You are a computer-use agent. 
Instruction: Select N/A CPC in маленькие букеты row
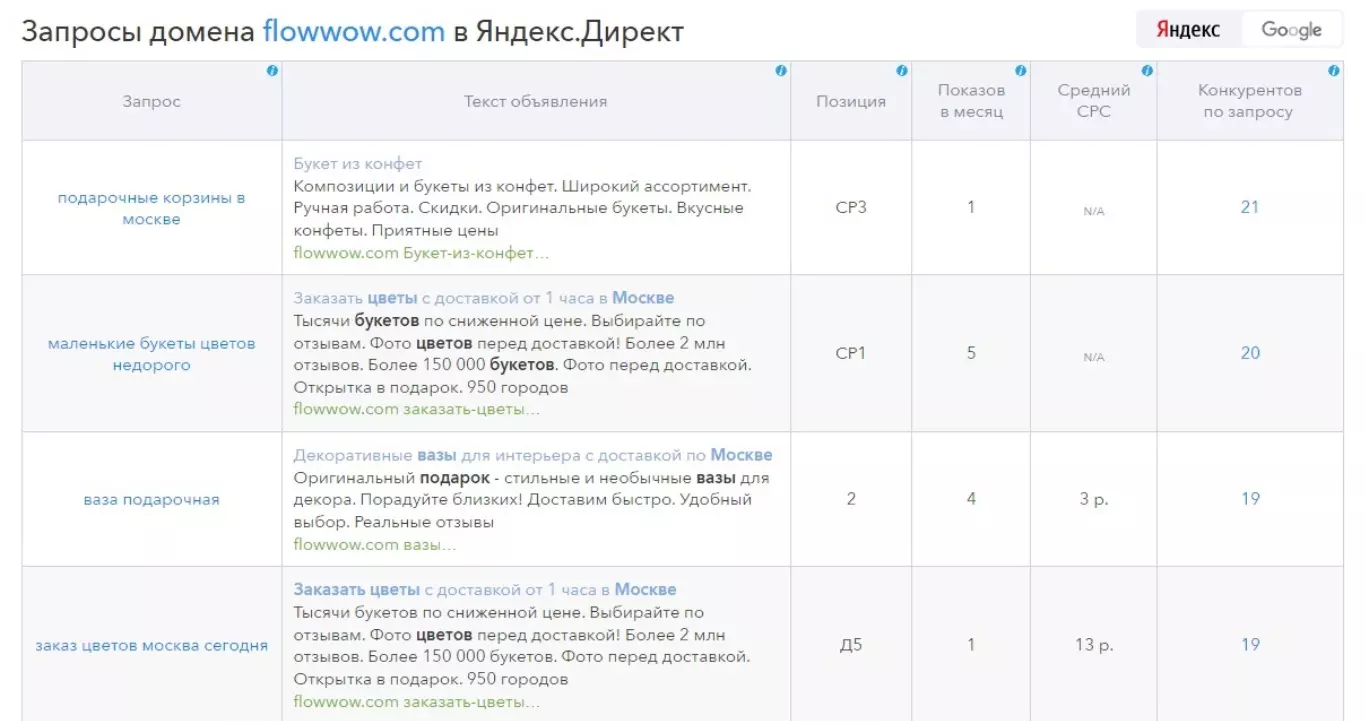coord(1094,357)
